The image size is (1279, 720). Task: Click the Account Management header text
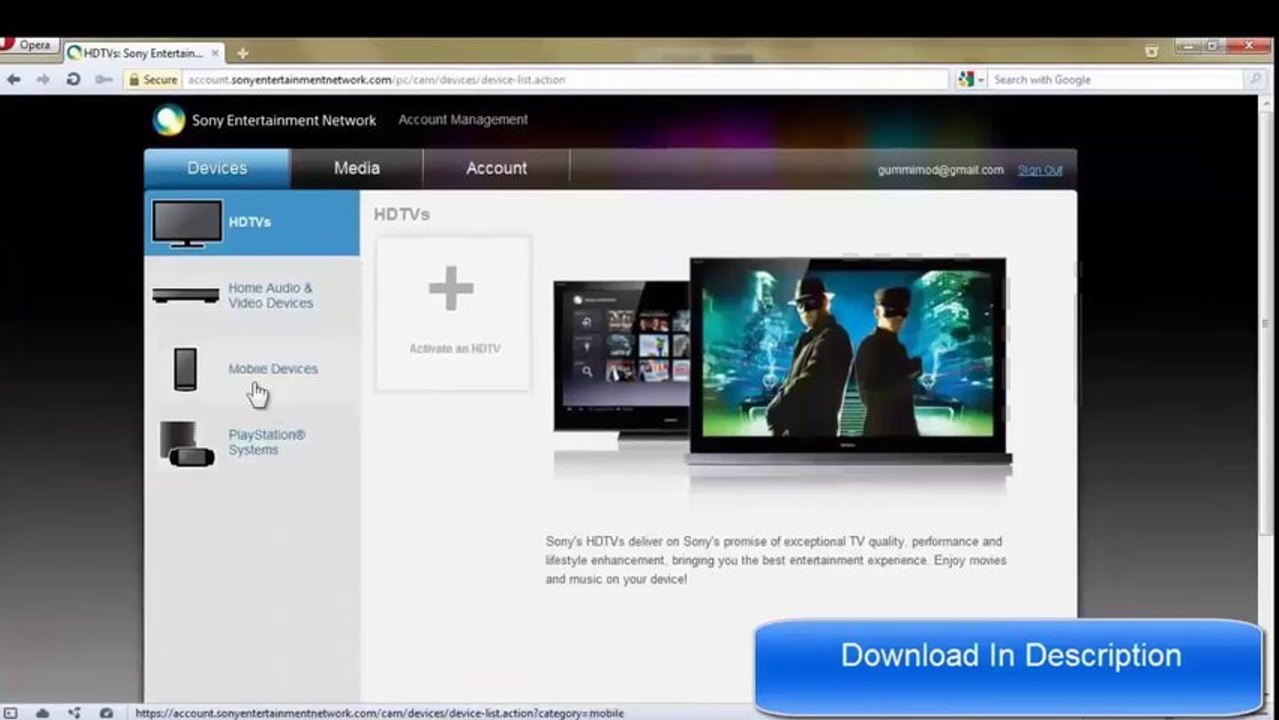[463, 119]
